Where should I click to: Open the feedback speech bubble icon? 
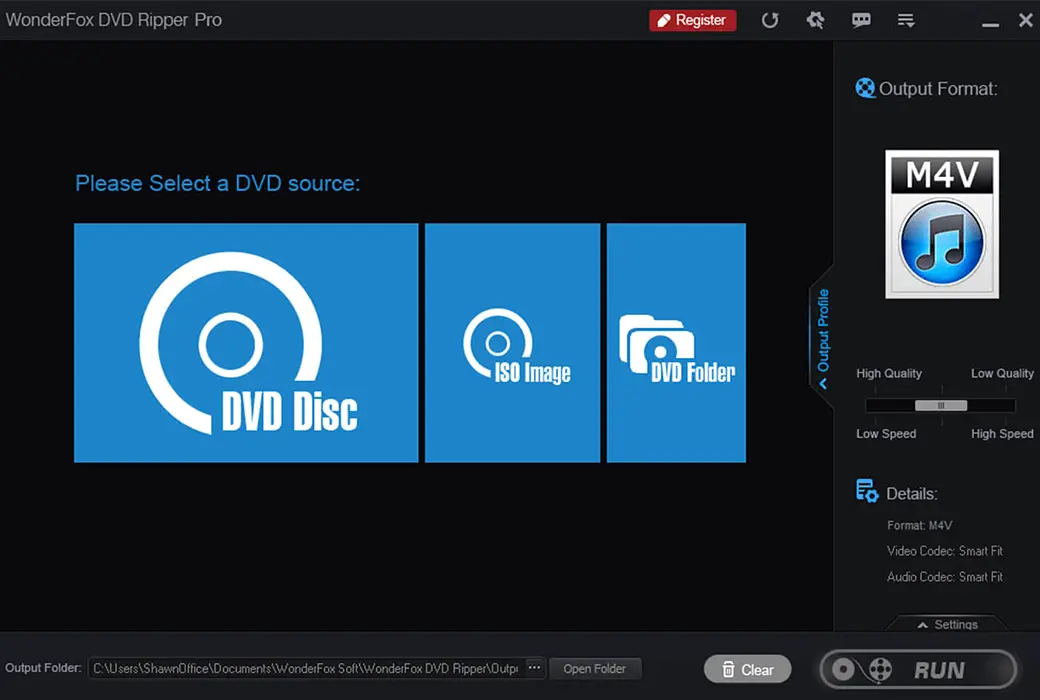coord(861,21)
